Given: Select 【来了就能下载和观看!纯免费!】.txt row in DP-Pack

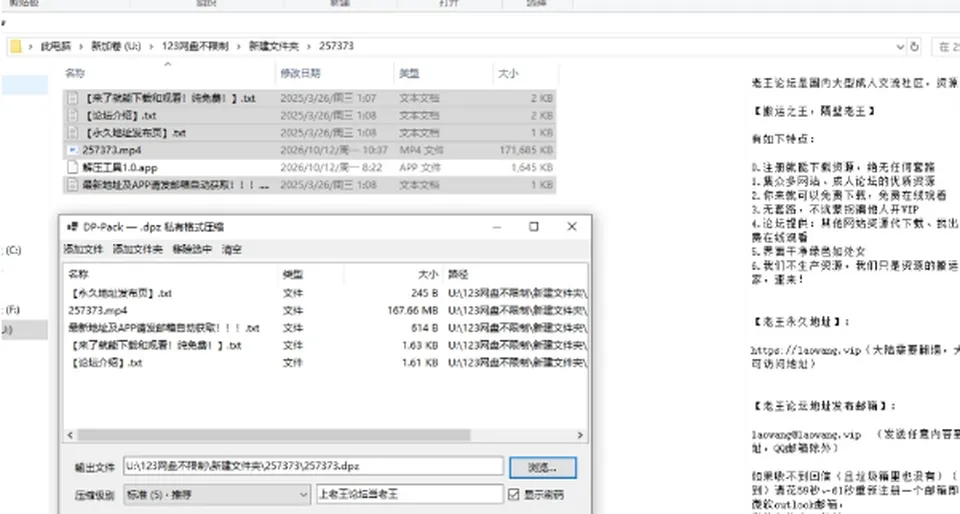Looking at the screenshot, I should coord(325,346).
